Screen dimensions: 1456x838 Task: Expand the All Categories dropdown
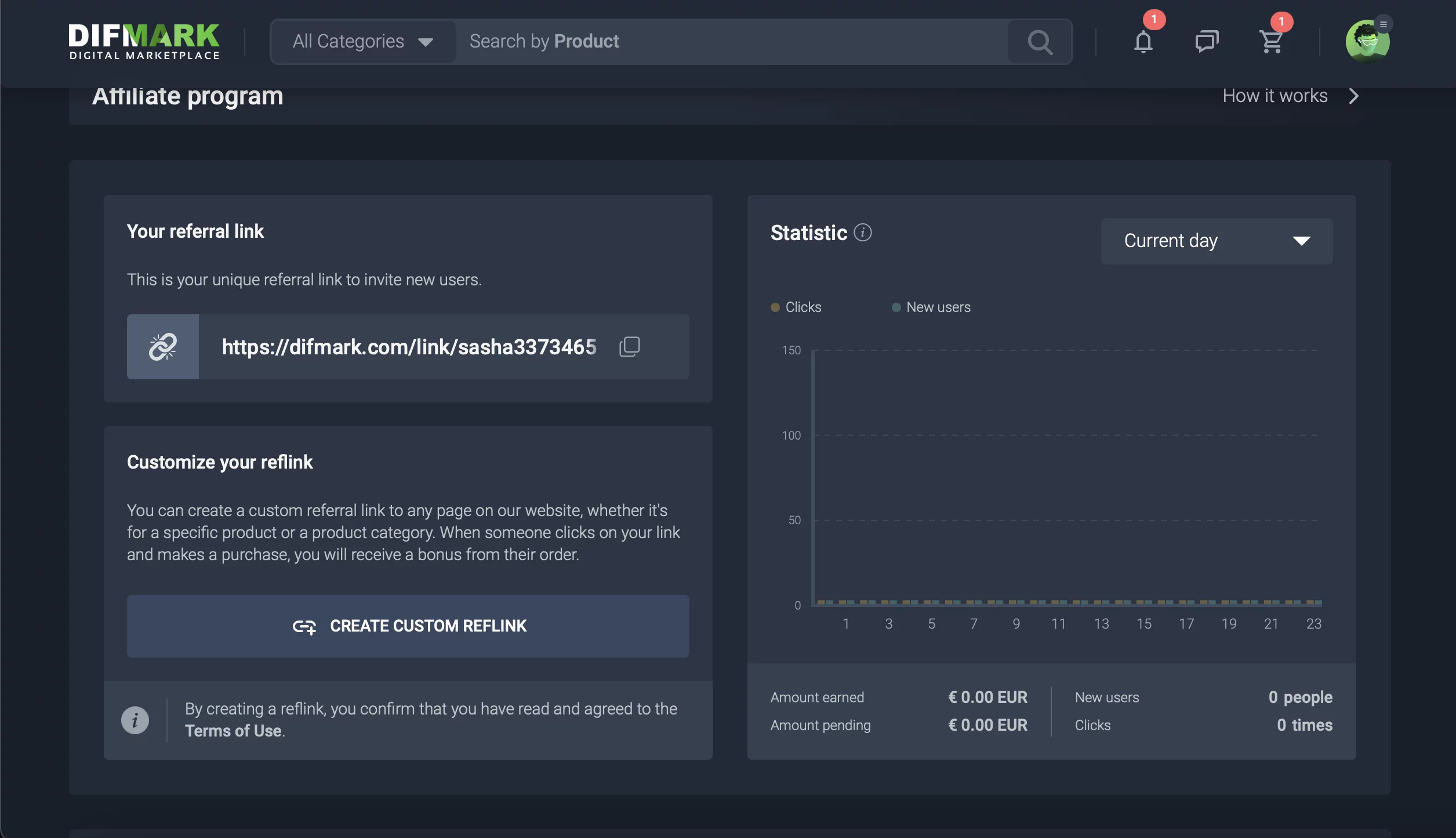(363, 42)
